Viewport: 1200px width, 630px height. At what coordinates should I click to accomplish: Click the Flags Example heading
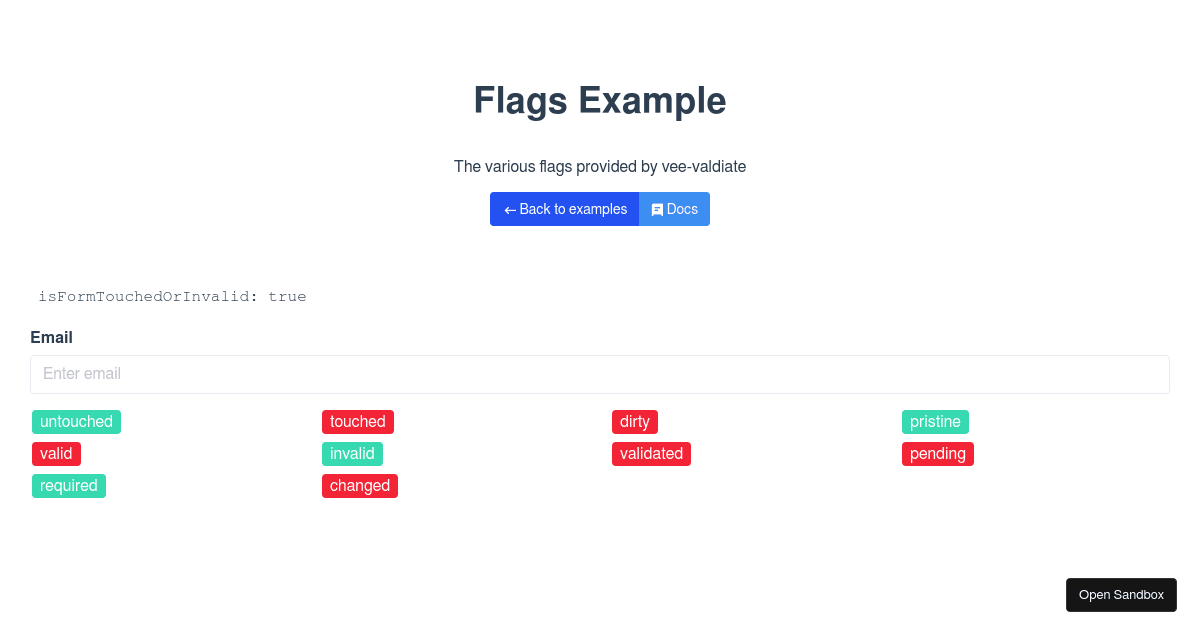click(600, 100)
